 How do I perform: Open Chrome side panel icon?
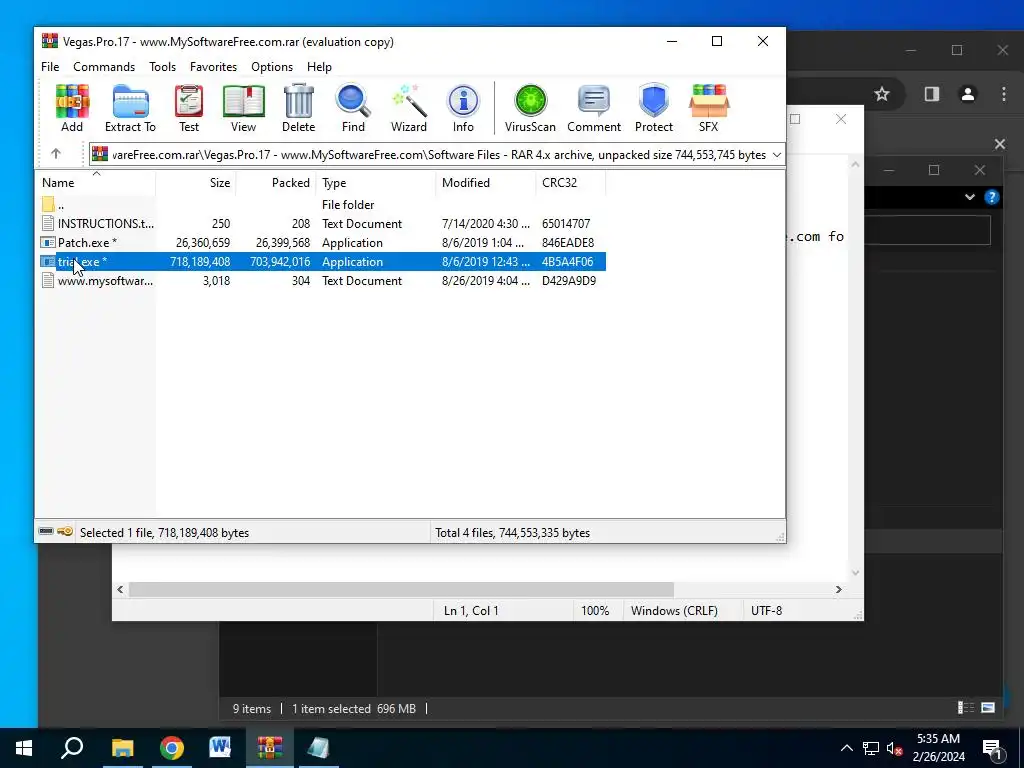tap(932, 94)
